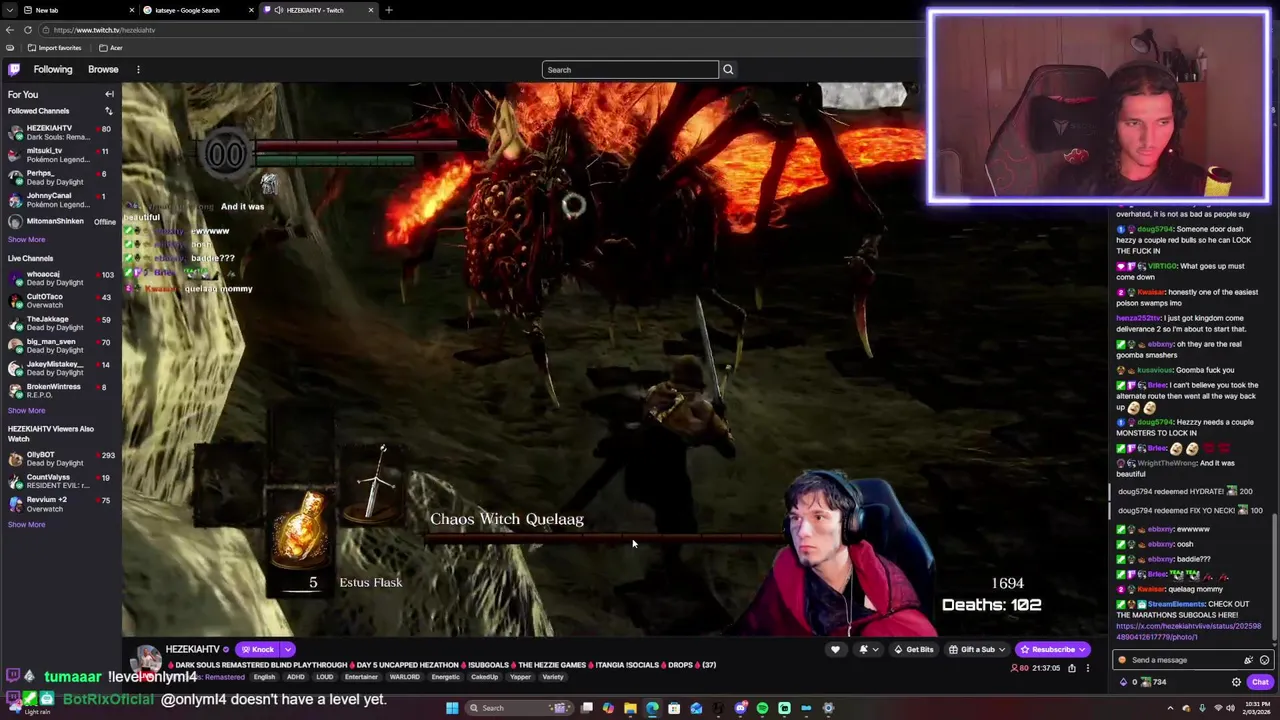Viewport: 1280px width, 720px height.
Task: Open HEZEKIAHTV in followed channels
Action: pyautogui.click(x=61, y=132)
